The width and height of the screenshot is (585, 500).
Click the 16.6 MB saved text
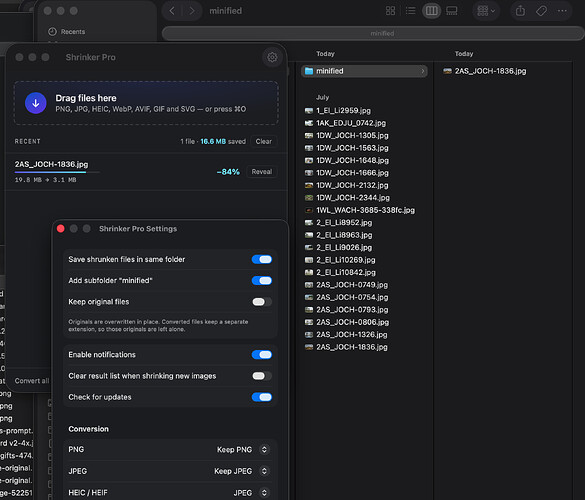(223, 141)
